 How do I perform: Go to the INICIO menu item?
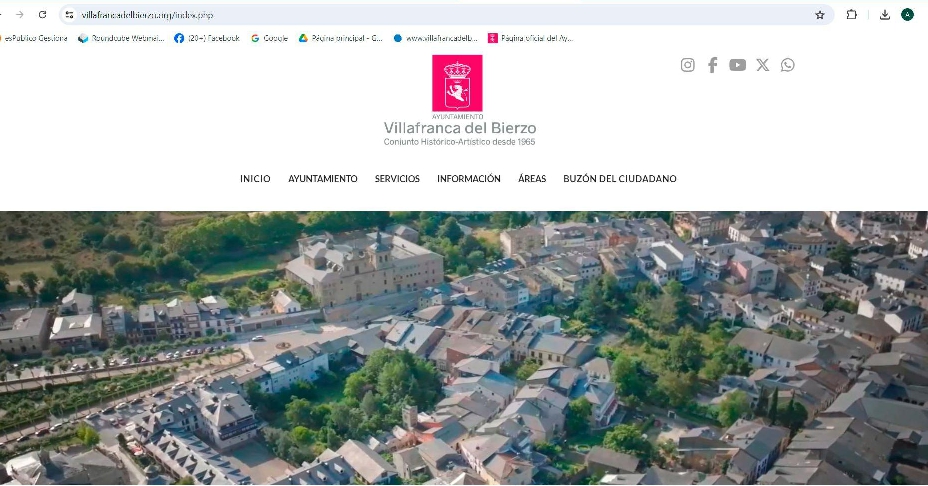[x=255, y=179]
